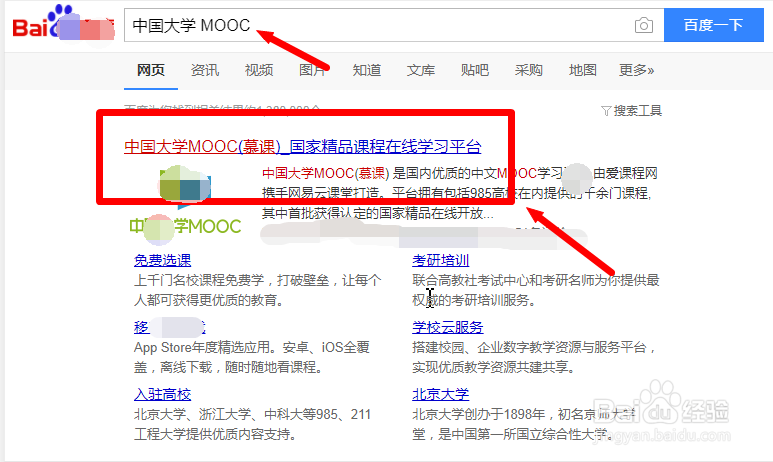
Task: Switch to the 图片 tab
Action: pos(313,70)
